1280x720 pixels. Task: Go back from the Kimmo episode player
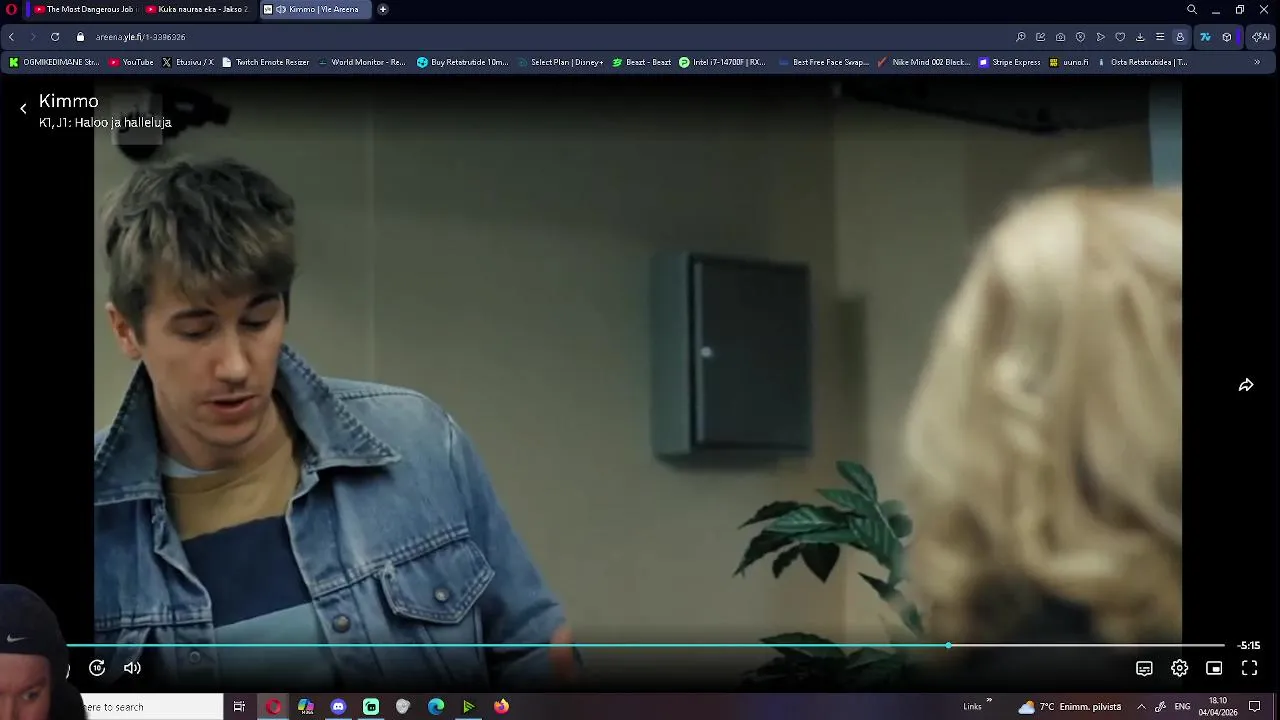click(23, 109)
